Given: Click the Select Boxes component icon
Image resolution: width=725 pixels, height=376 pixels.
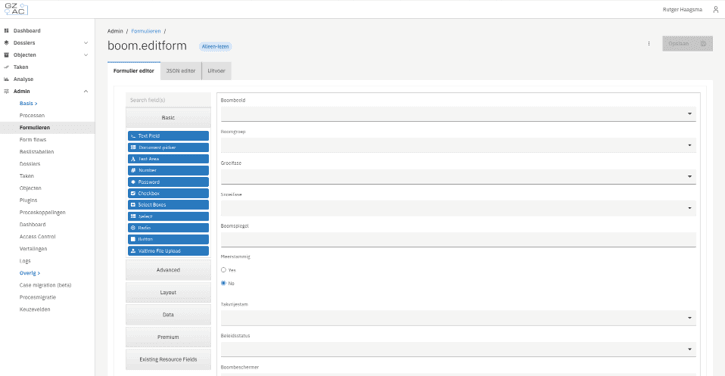Looking at the screenshot, I should click(x=133, y=205).
